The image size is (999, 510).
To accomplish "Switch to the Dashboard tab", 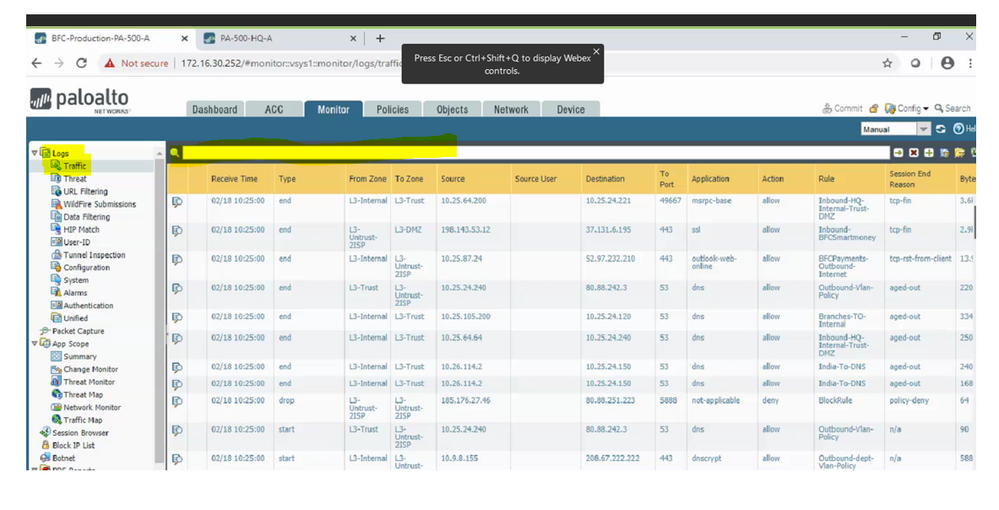I will tap(215, 109).
